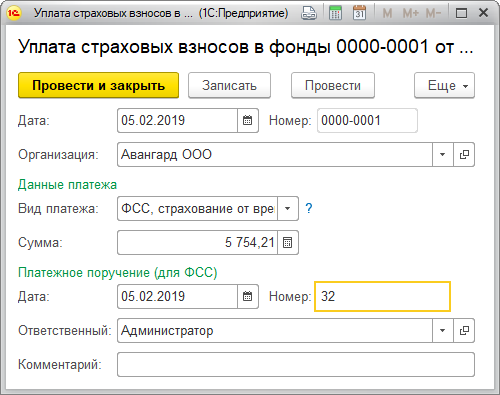Click the M memory button
The width and height of the screenshot is (500, 395).
387,13
